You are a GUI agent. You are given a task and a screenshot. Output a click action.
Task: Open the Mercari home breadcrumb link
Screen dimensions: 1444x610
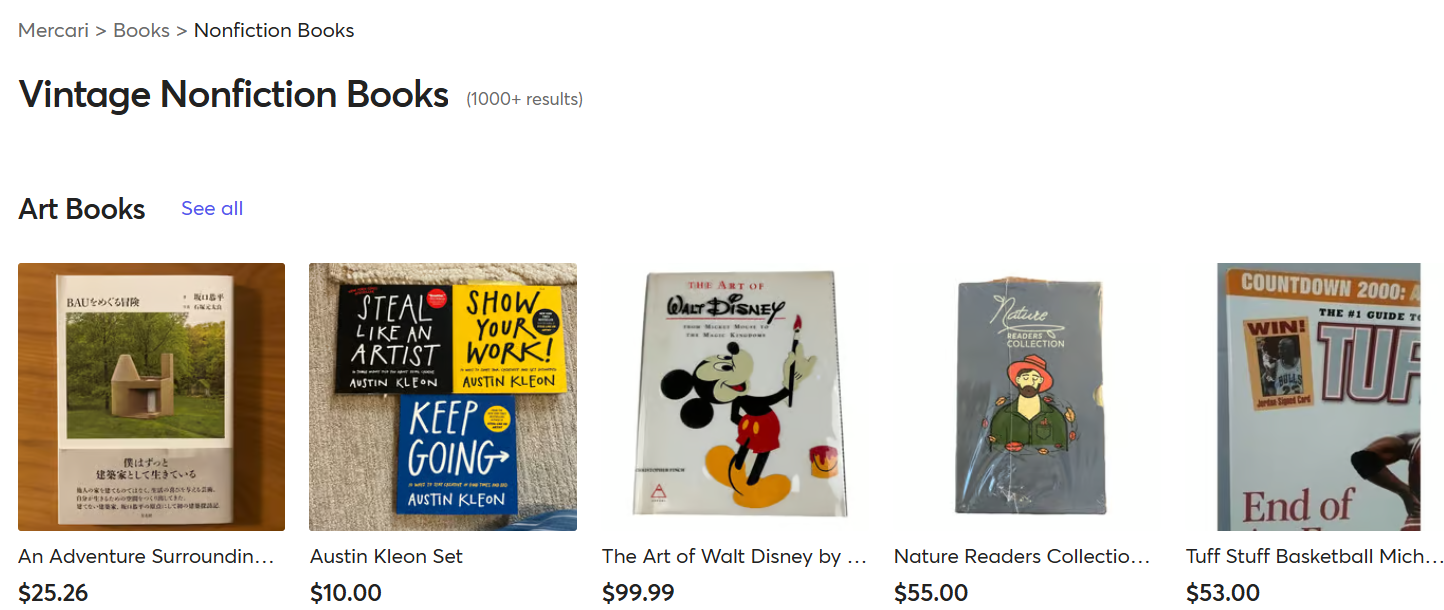tap(53, 30)
